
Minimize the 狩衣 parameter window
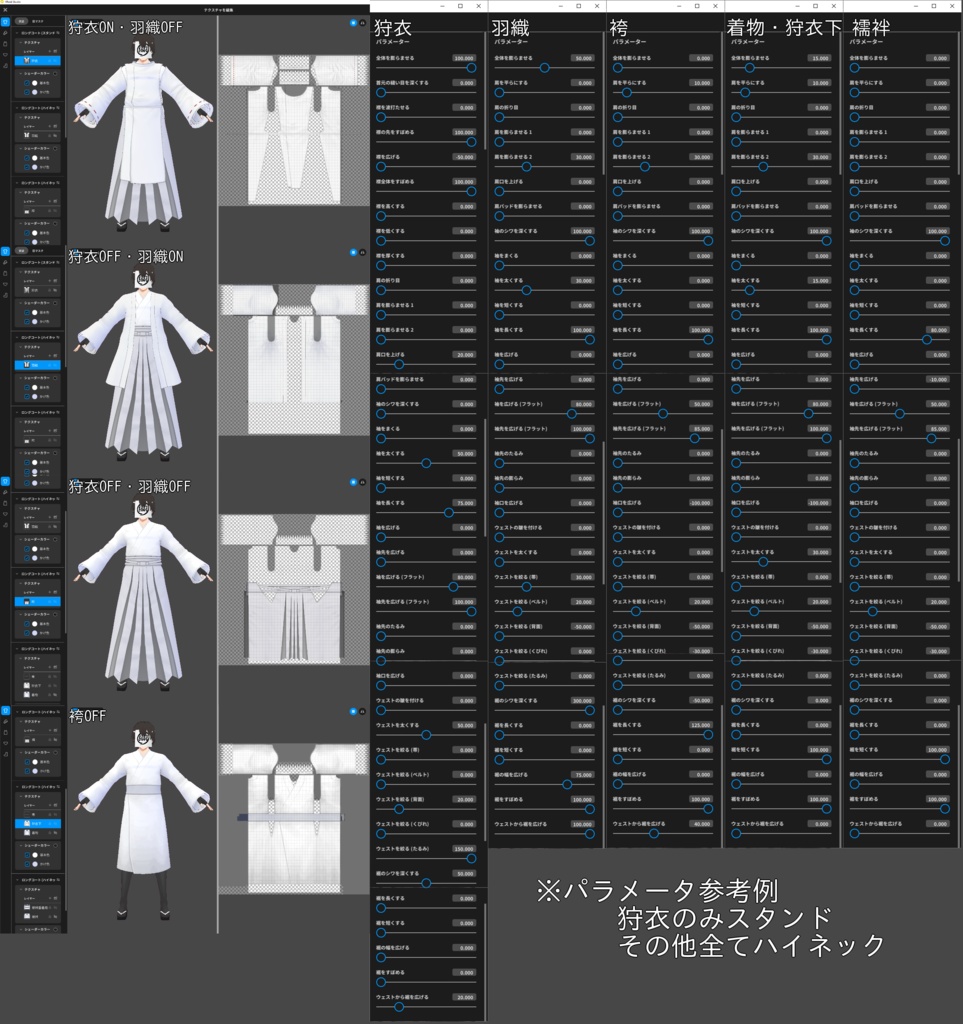(x=443, y=6)
